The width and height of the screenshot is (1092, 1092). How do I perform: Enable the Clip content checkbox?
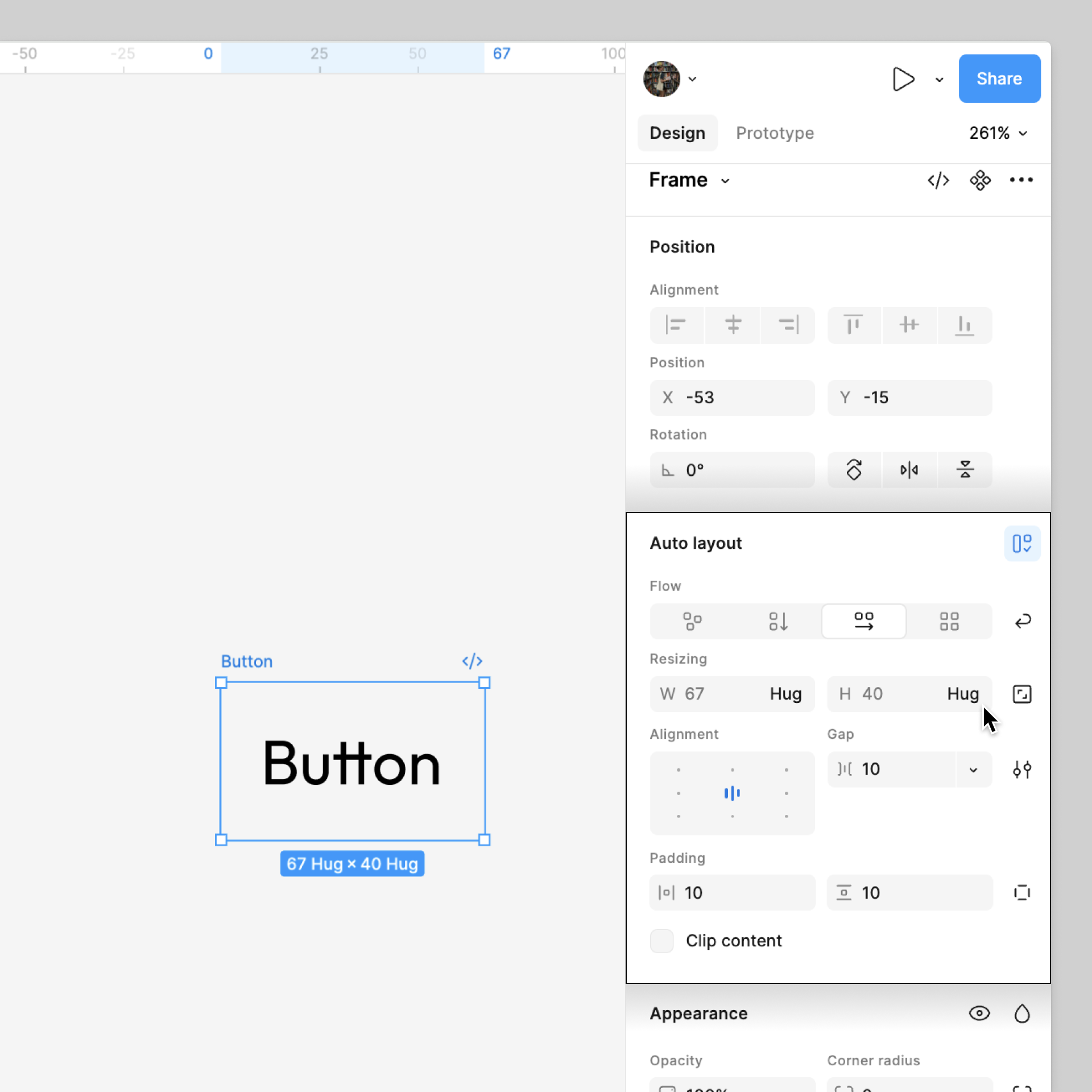tap(661, 941)
